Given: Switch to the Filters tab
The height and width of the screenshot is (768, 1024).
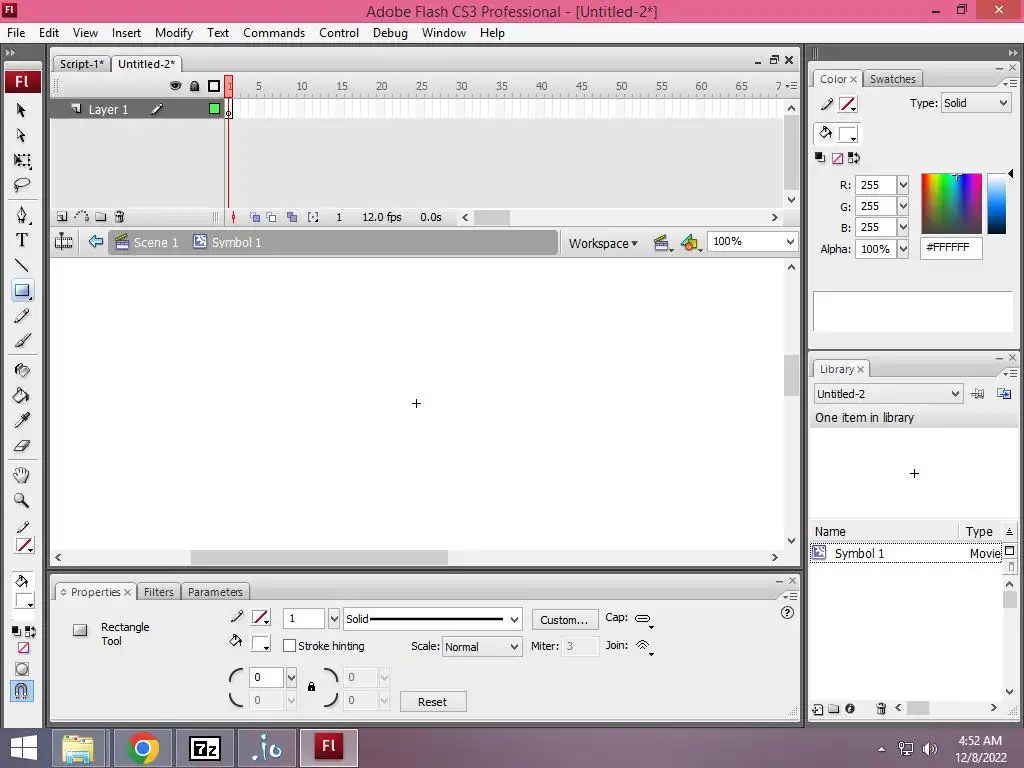Looking at the screenshot, I should point(159,592).
